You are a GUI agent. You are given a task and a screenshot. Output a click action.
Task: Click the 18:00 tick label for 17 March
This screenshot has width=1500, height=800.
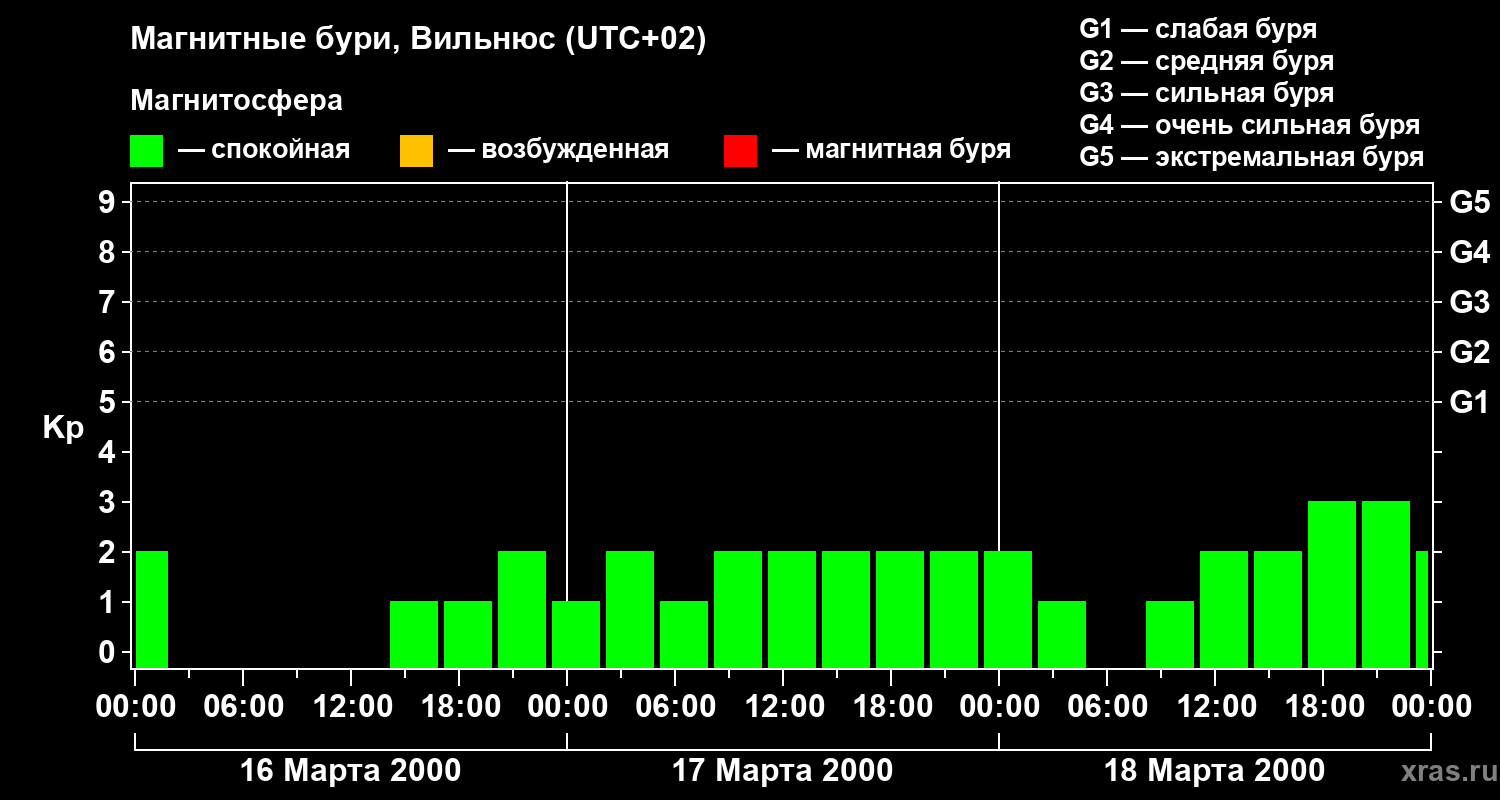pos(891,706)
